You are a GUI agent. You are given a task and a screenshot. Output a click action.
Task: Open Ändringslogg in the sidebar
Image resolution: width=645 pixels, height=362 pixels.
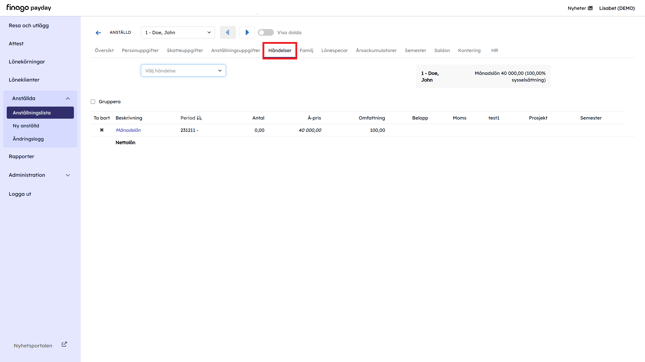pyautogui.click(x=28, y=139)
